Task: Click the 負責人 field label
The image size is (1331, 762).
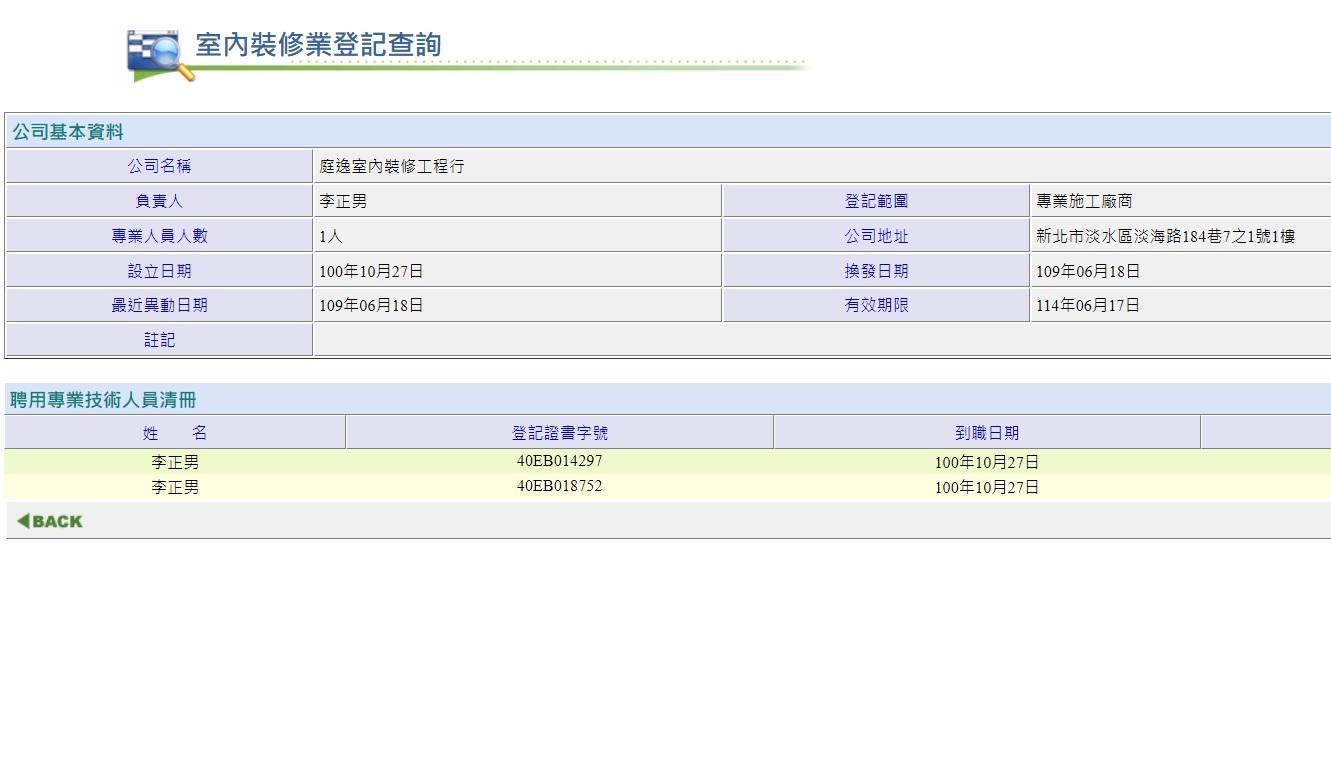Action: (159, 200)
